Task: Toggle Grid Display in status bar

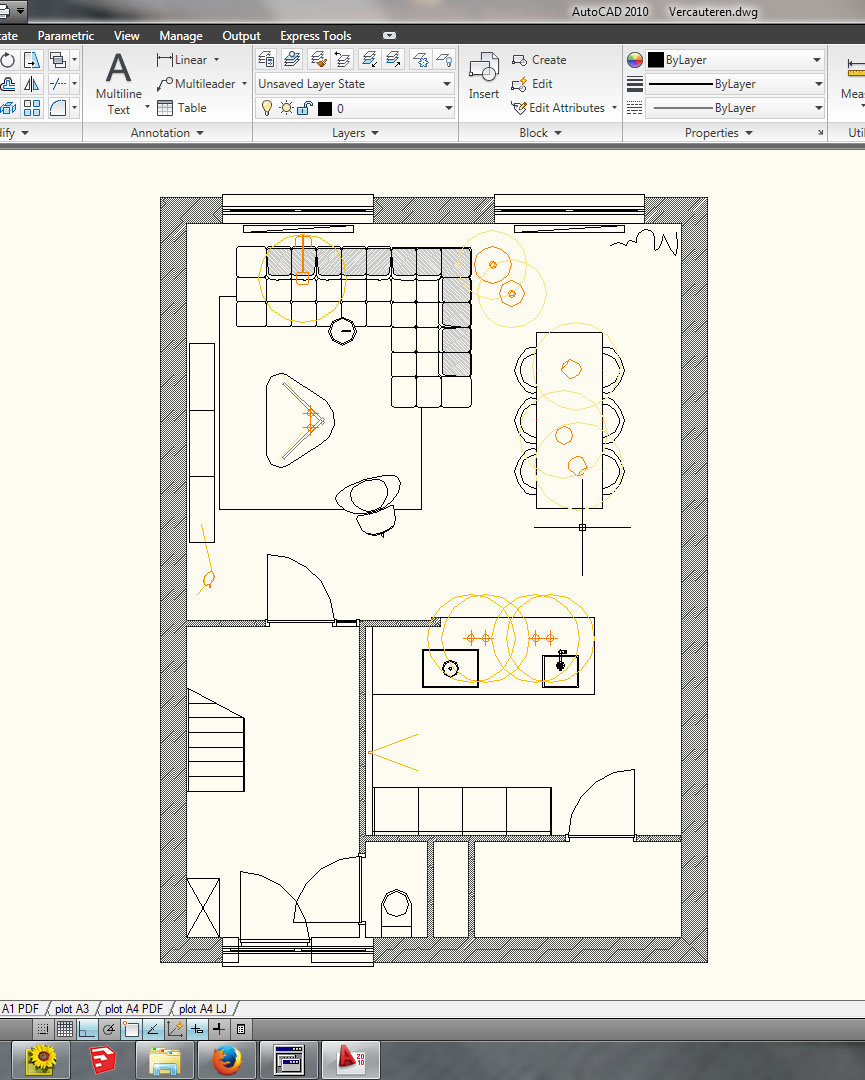Action: (65, 1028)
